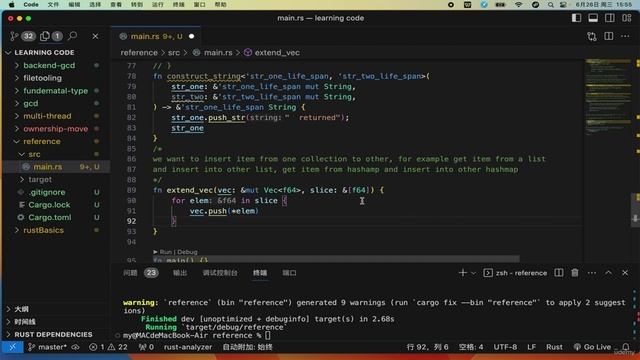Screen dimensions: 640x360
Task: Switch to the 调试控制台 debug console tab
Action: point(220,273)
